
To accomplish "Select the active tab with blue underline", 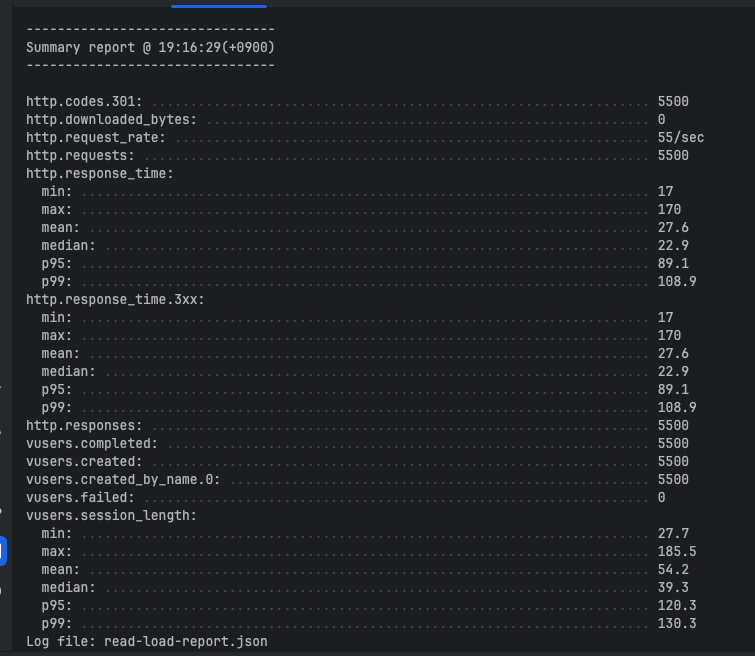I will [219, 4].
